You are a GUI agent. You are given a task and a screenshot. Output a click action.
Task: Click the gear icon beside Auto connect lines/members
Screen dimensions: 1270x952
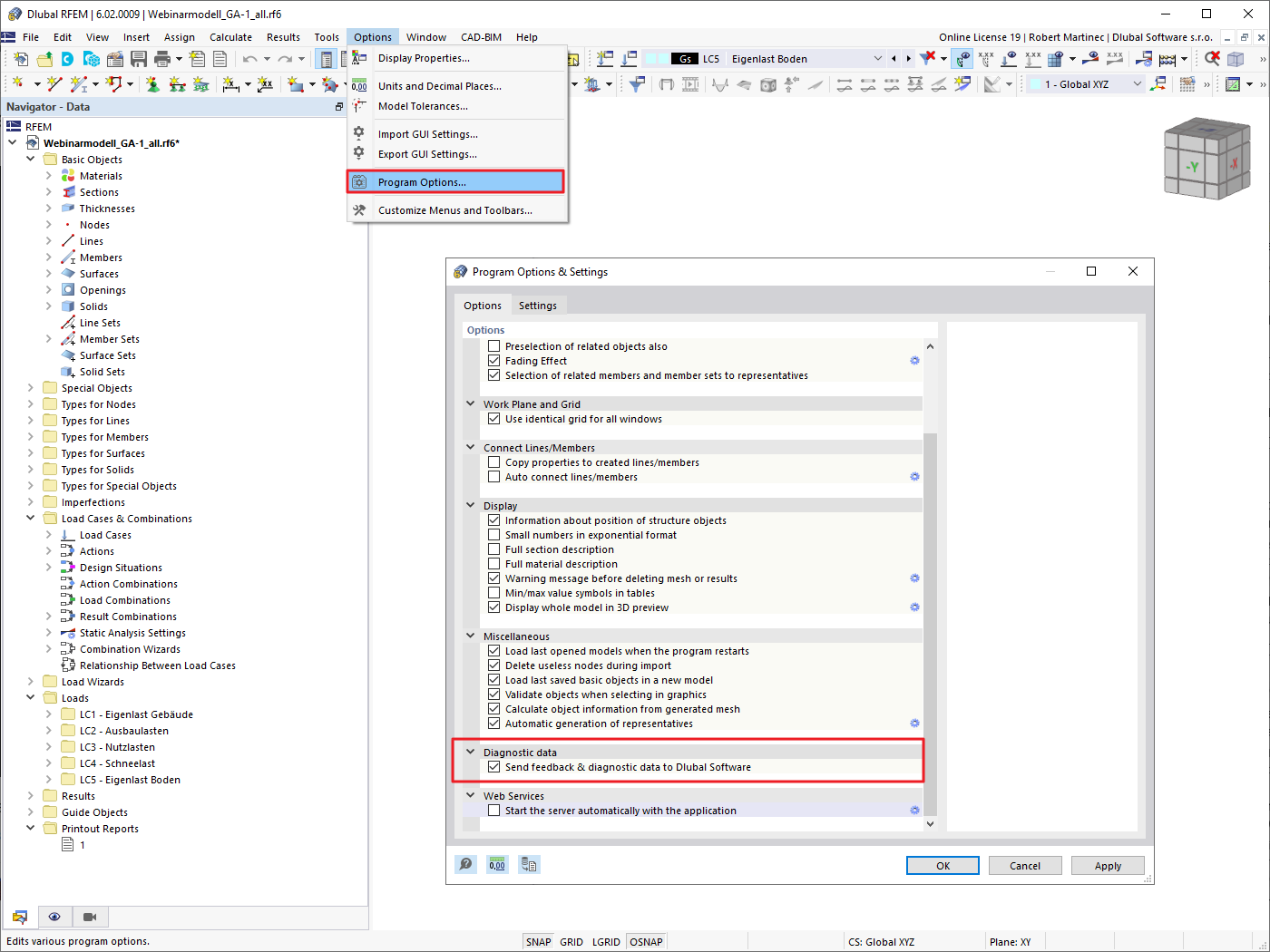click(x=914, y=476)
